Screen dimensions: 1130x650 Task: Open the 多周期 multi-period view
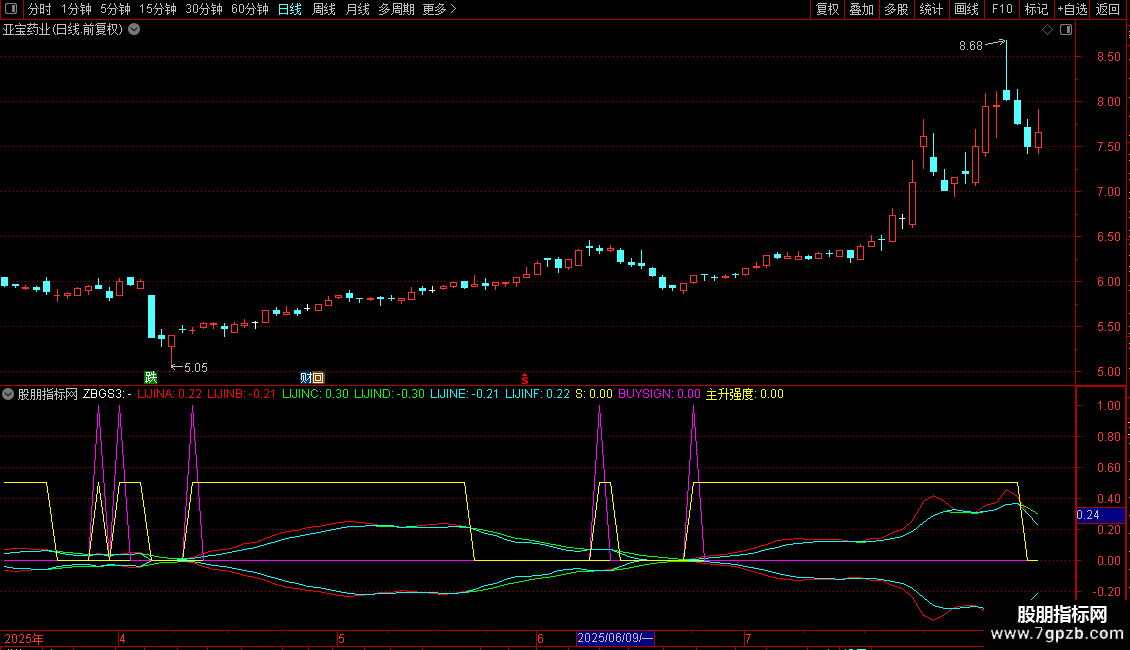(x=396, y=9)
